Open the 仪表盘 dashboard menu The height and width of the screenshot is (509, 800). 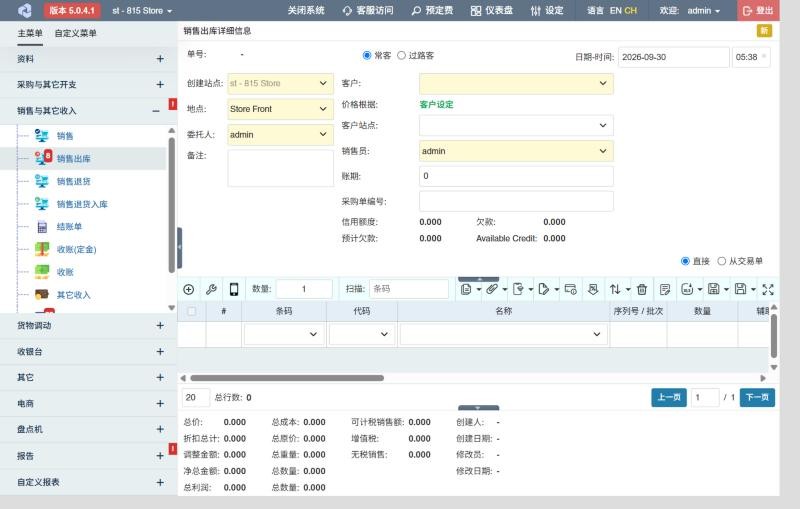coord(492,10)
